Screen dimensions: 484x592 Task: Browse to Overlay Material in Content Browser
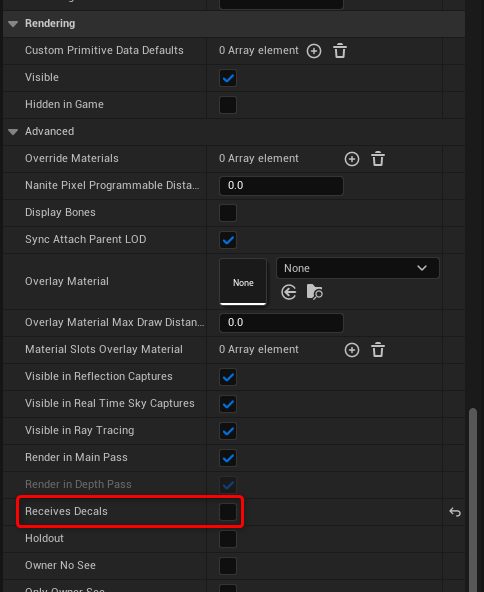pos(315,292)
